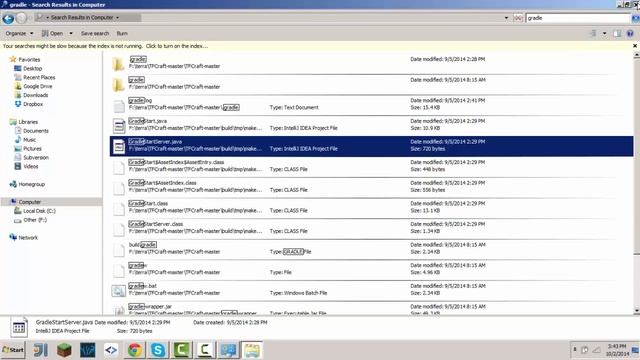Select the gradle folder modified 8:15 AM
This screenshot has height=360, width=640.
[x=371, y=84]
